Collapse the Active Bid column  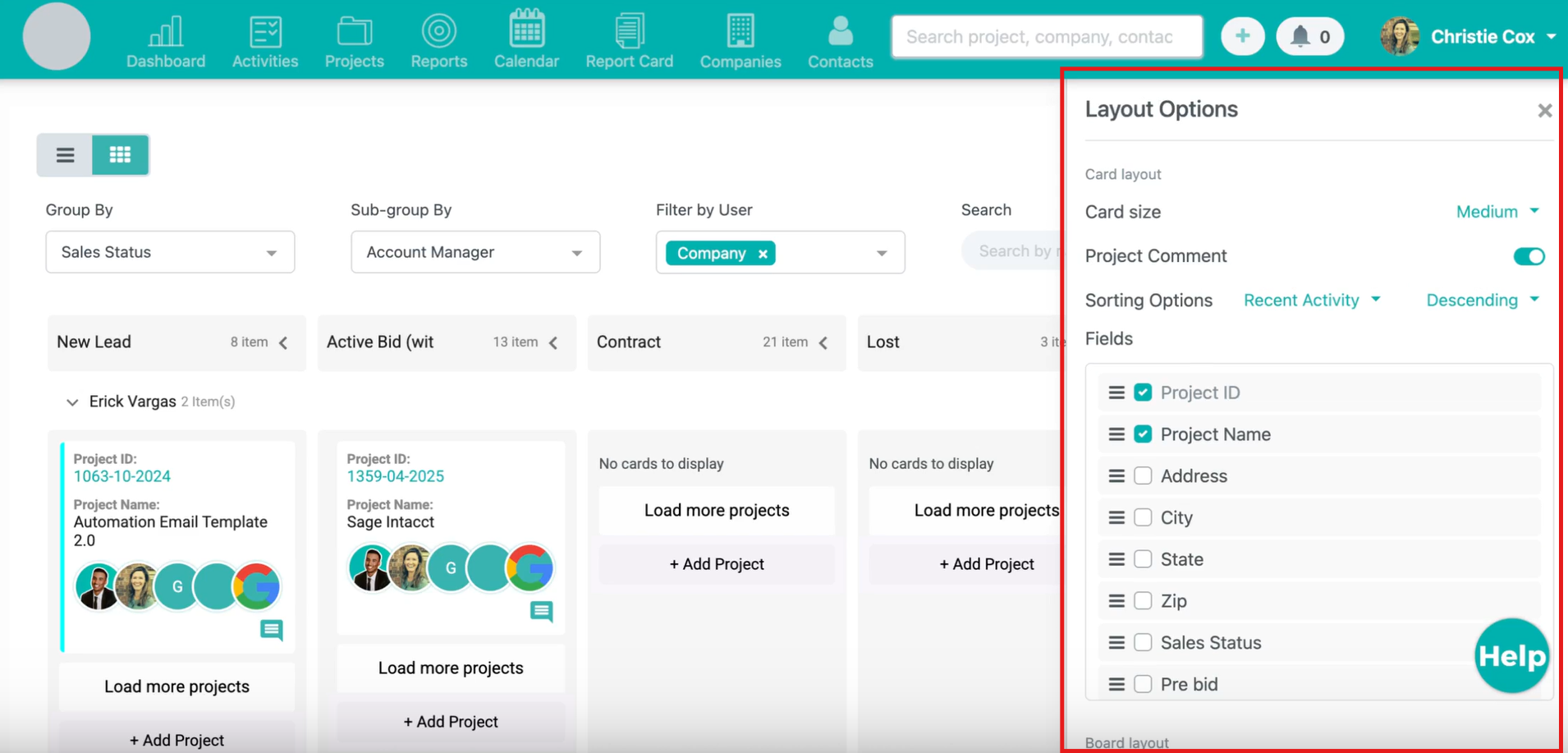coord(554,342)
